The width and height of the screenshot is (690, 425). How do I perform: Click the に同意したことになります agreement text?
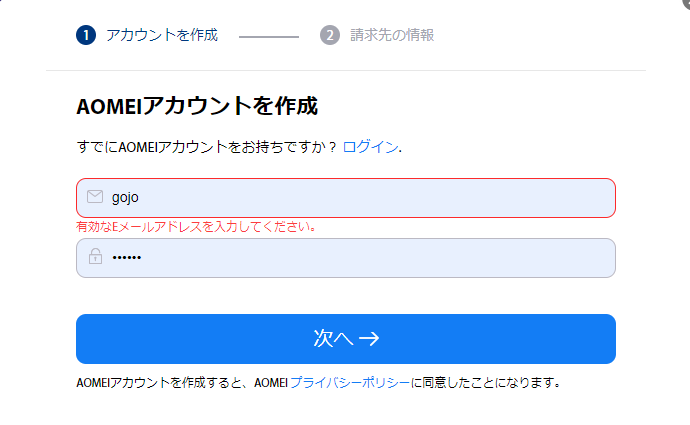486,382
